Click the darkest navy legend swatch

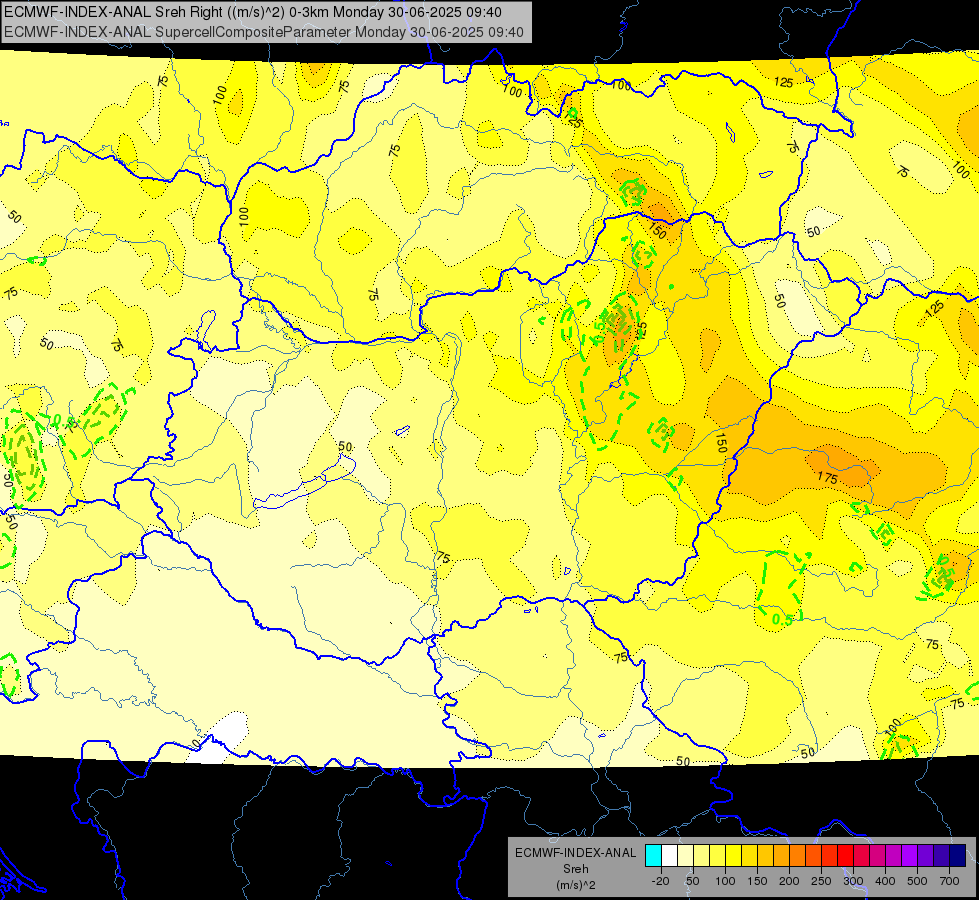(957, 856)
